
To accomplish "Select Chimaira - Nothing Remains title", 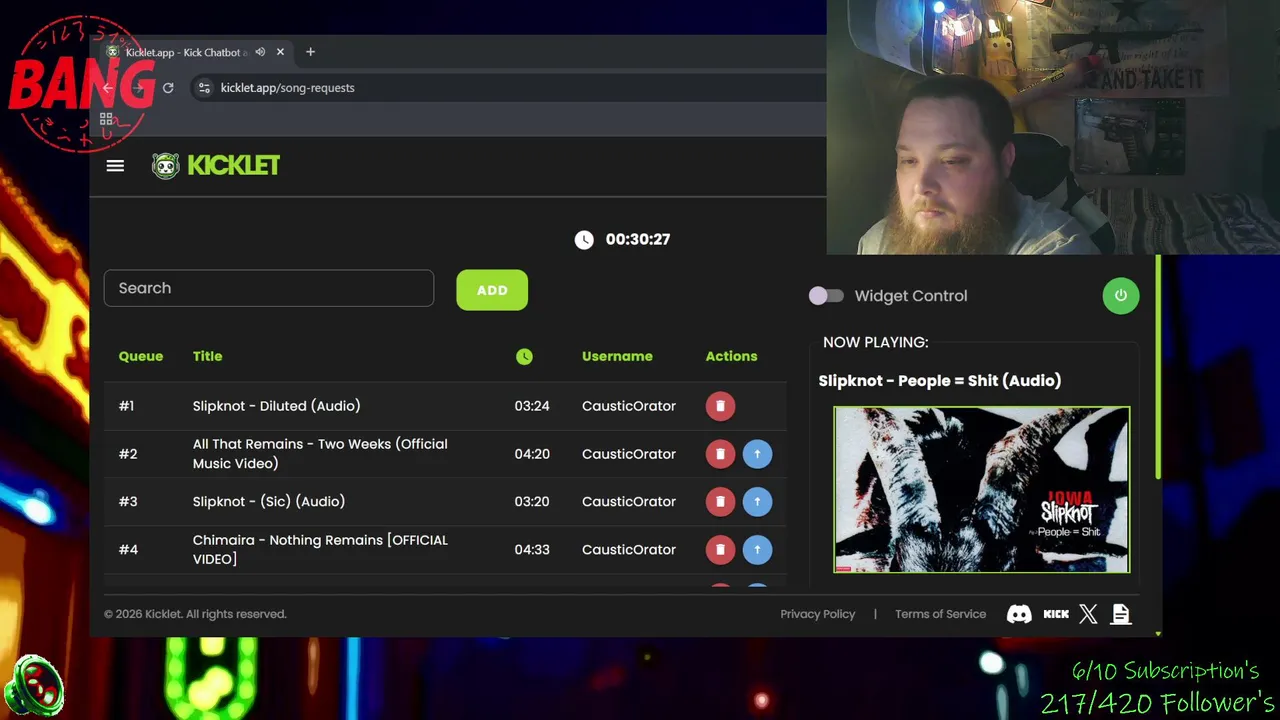I will (320, 550).
